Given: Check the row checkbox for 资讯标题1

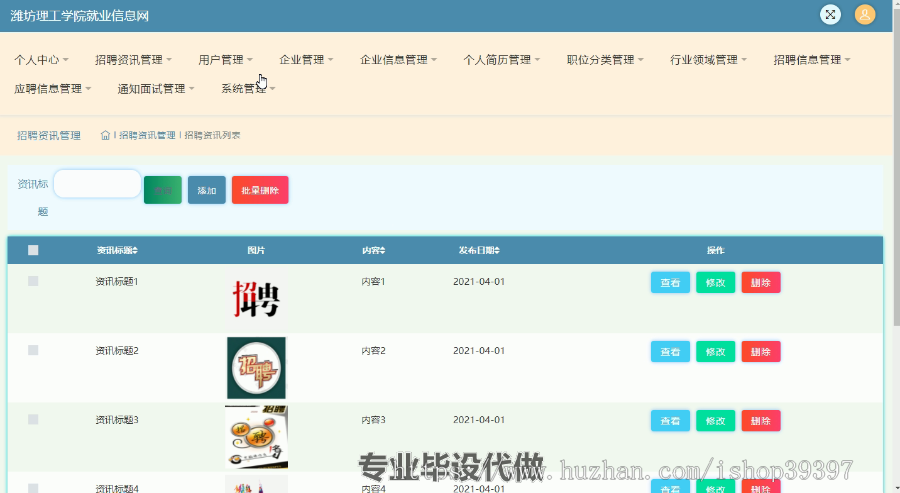Looking at the screenshot, I should point(33,281).
